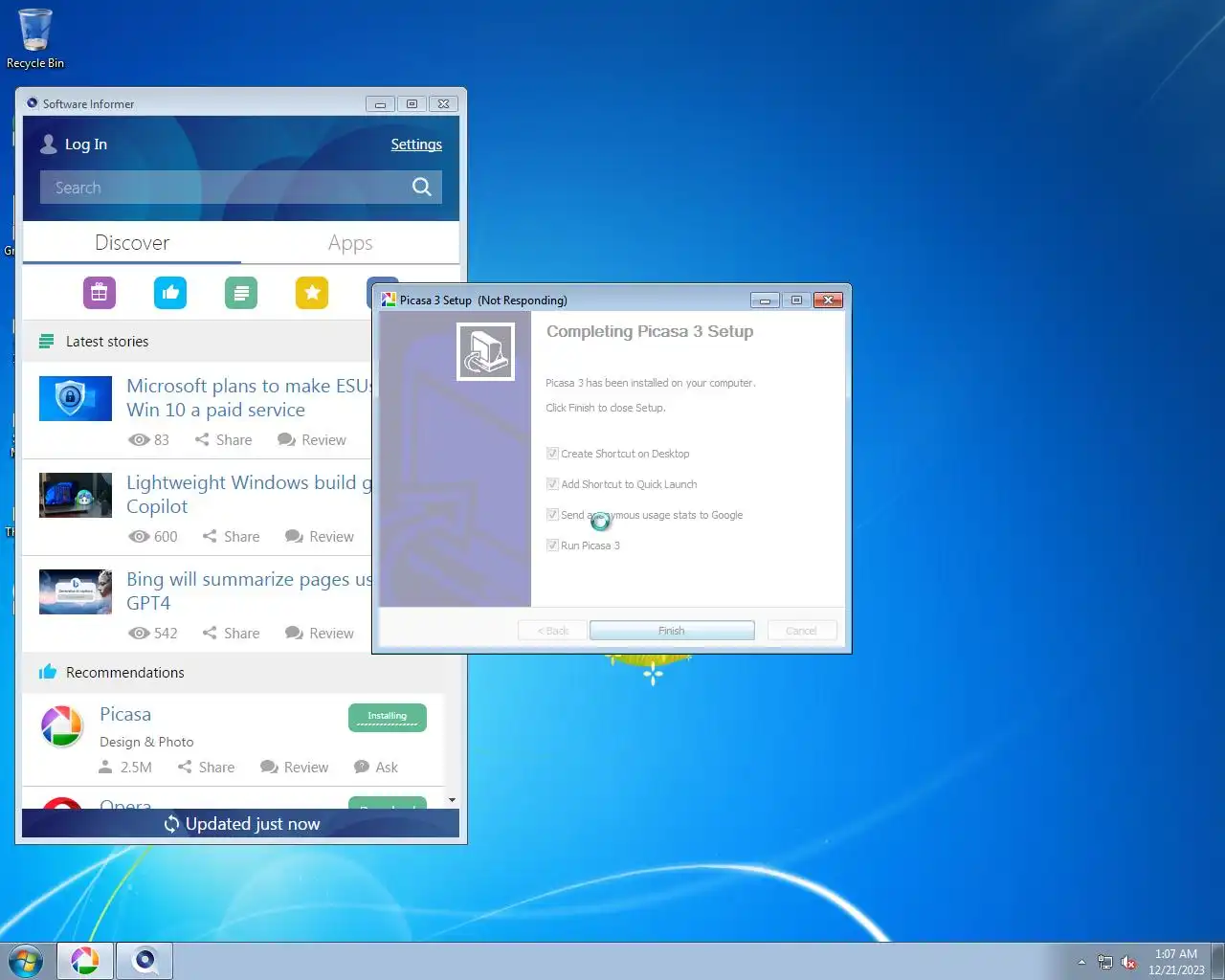Click the installer graphic in Picasa Setup
Viewport: 1225px width, 980px height.
point(485,351)
